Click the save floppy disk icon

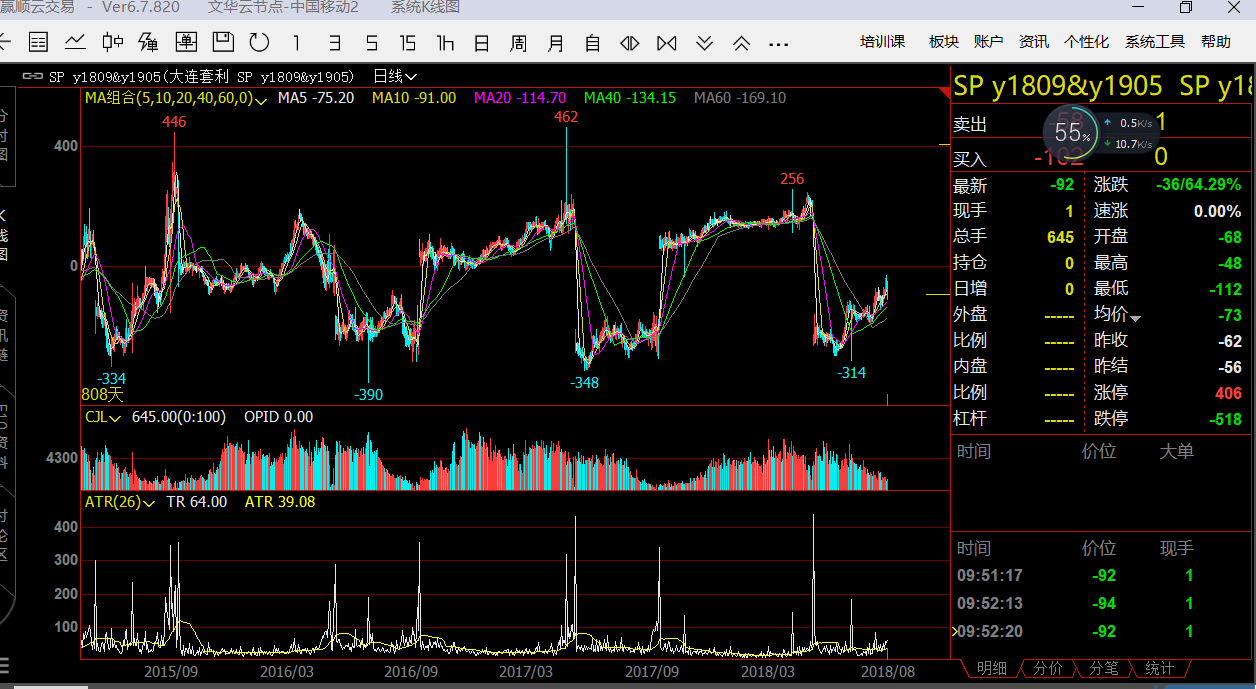tap(223, 42)
